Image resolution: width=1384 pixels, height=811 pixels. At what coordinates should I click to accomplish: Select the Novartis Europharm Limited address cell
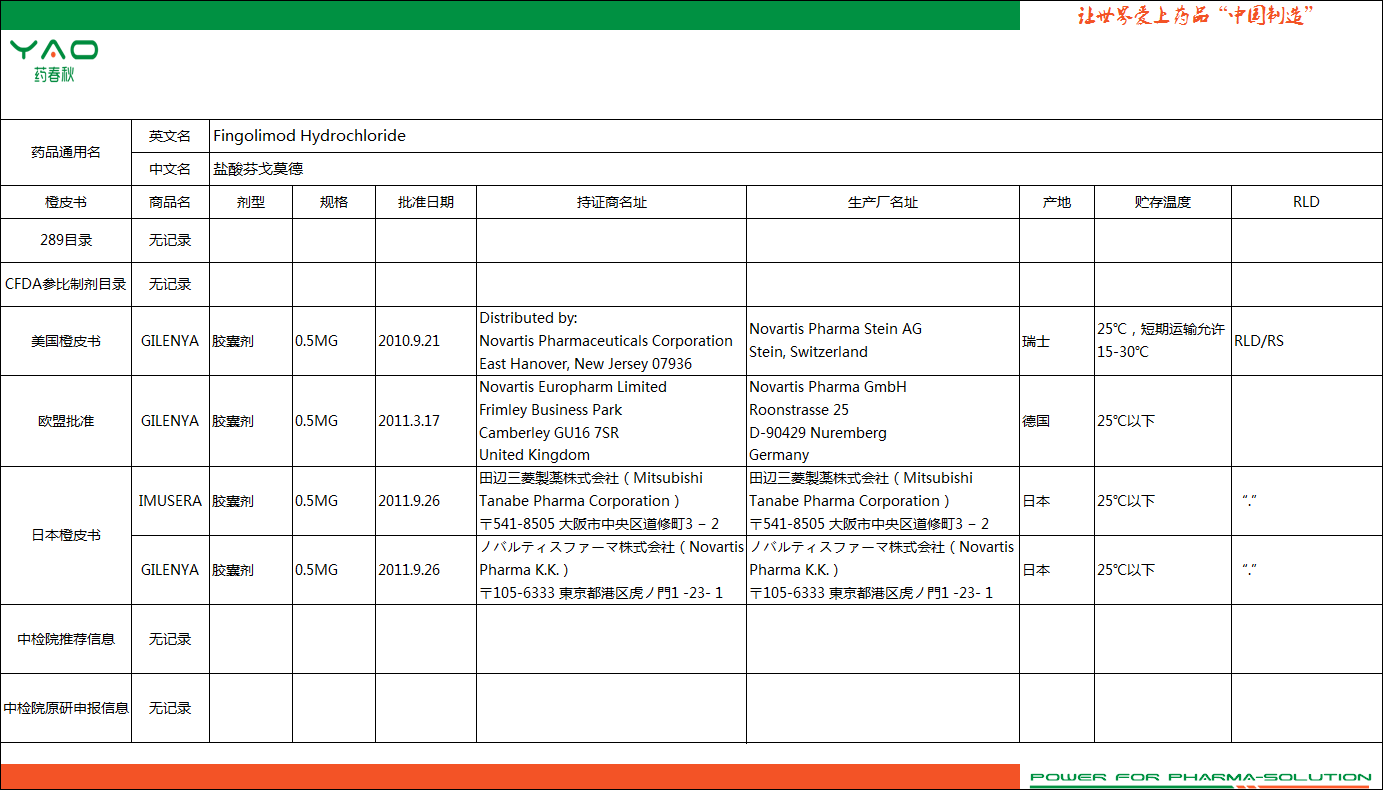click(x=612, y=421)
